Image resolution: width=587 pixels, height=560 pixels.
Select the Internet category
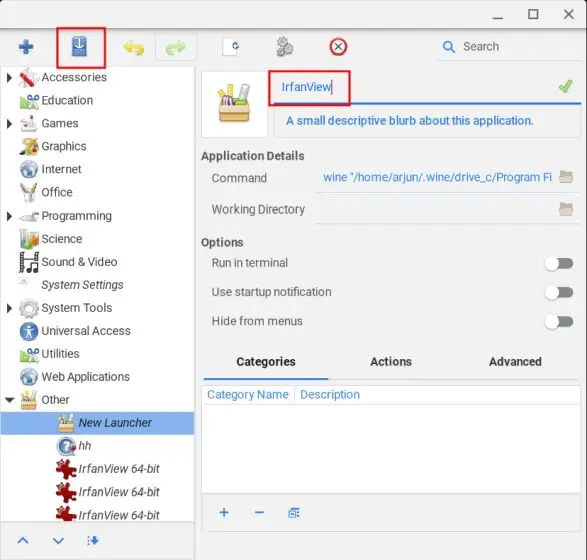click(61, 169)
